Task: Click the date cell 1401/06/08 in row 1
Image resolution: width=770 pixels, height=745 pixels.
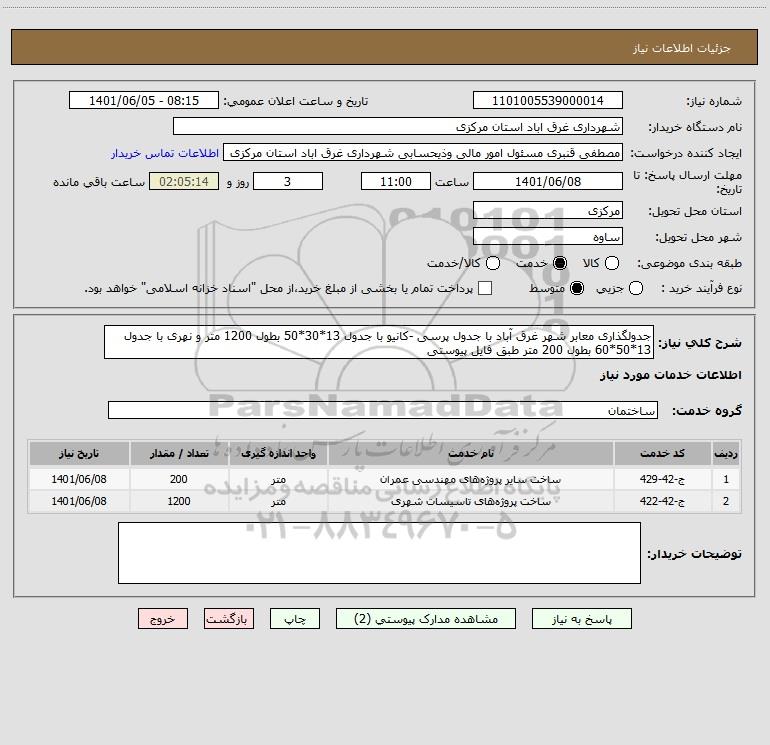Action: coord(79,479)
